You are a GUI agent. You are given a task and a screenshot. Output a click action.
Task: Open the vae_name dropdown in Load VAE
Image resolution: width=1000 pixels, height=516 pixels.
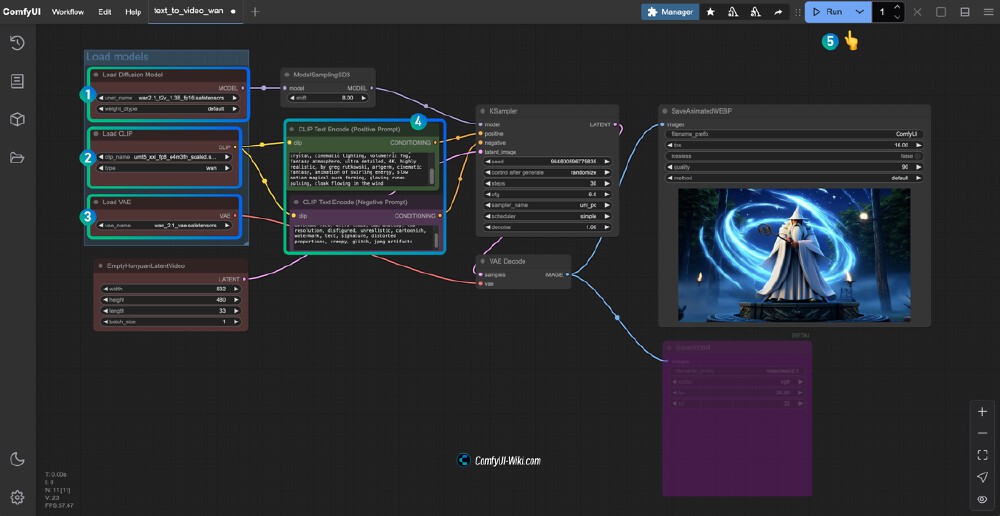click(166, 227)
